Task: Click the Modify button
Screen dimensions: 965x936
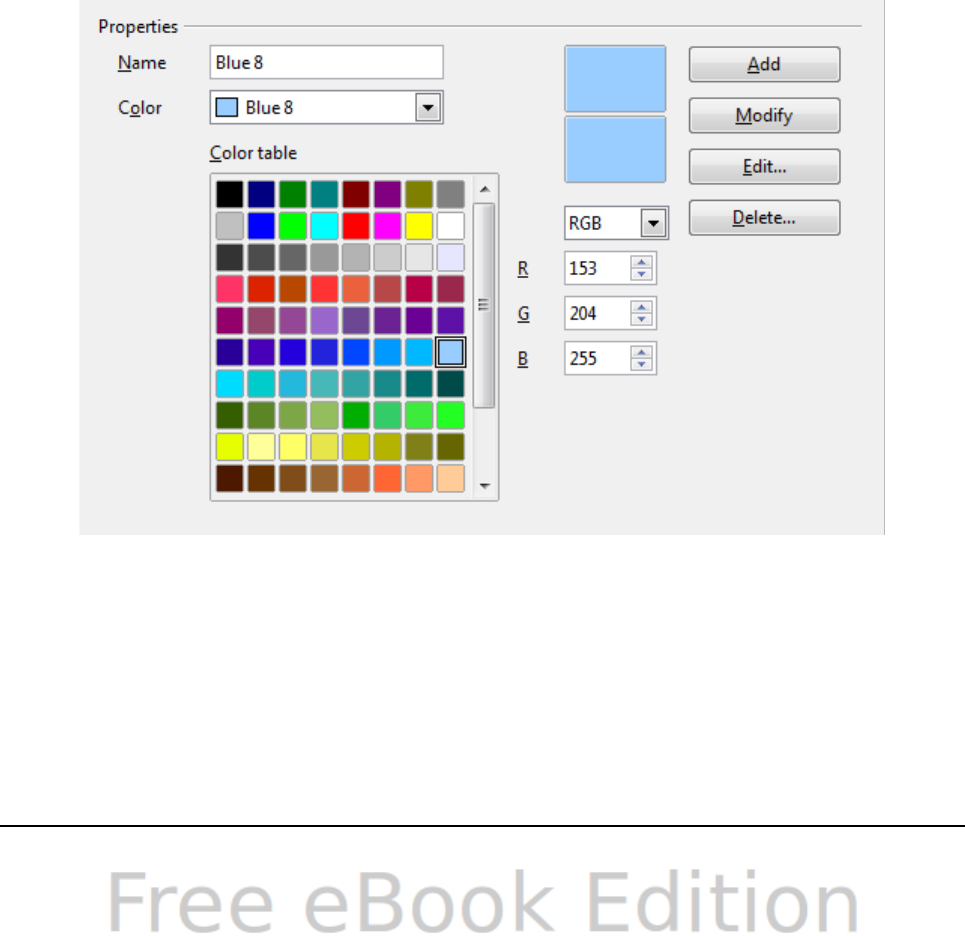Action: pyautogui.click(x=764, y=115)
